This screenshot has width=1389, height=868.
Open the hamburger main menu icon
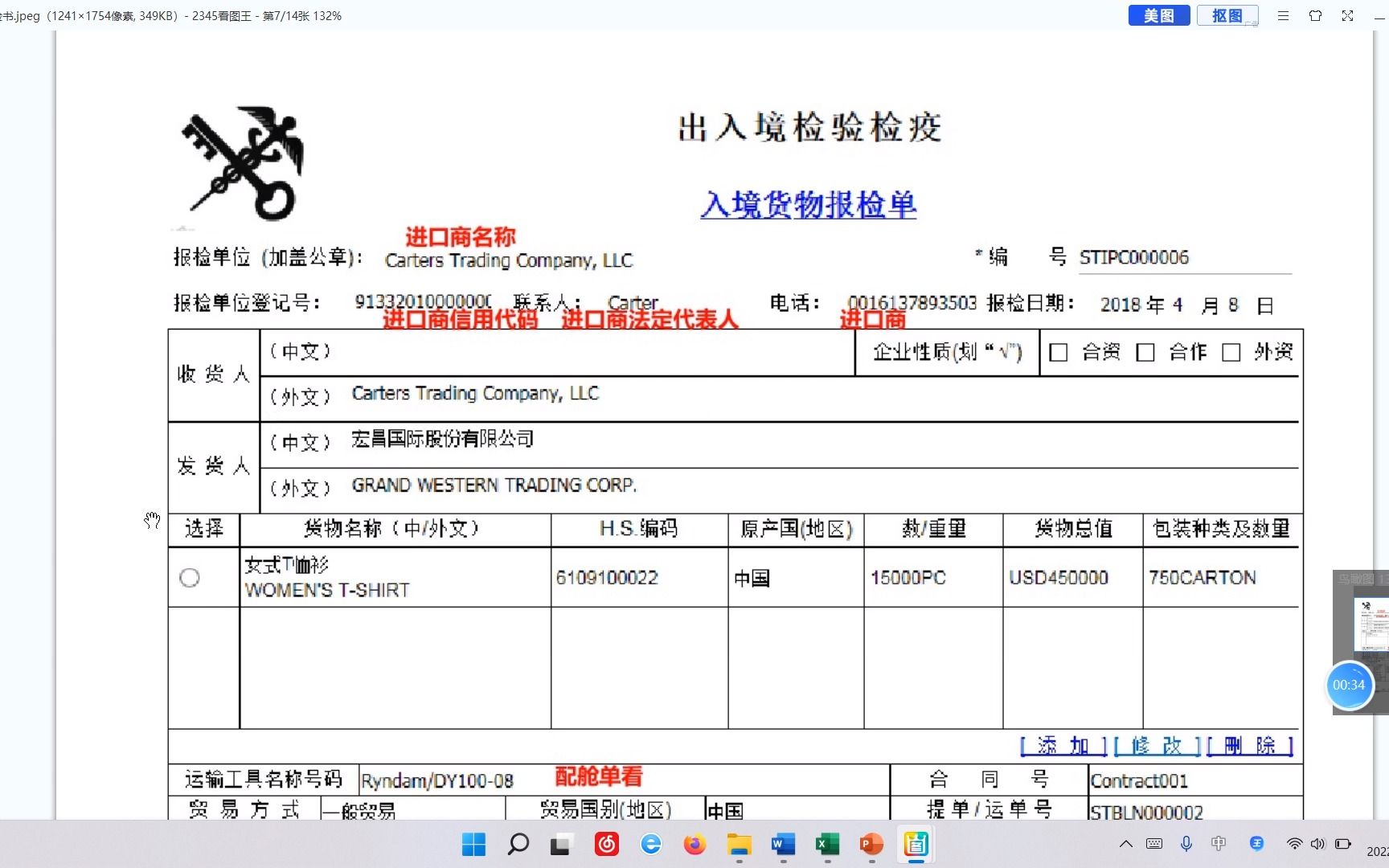[1283, 16]
